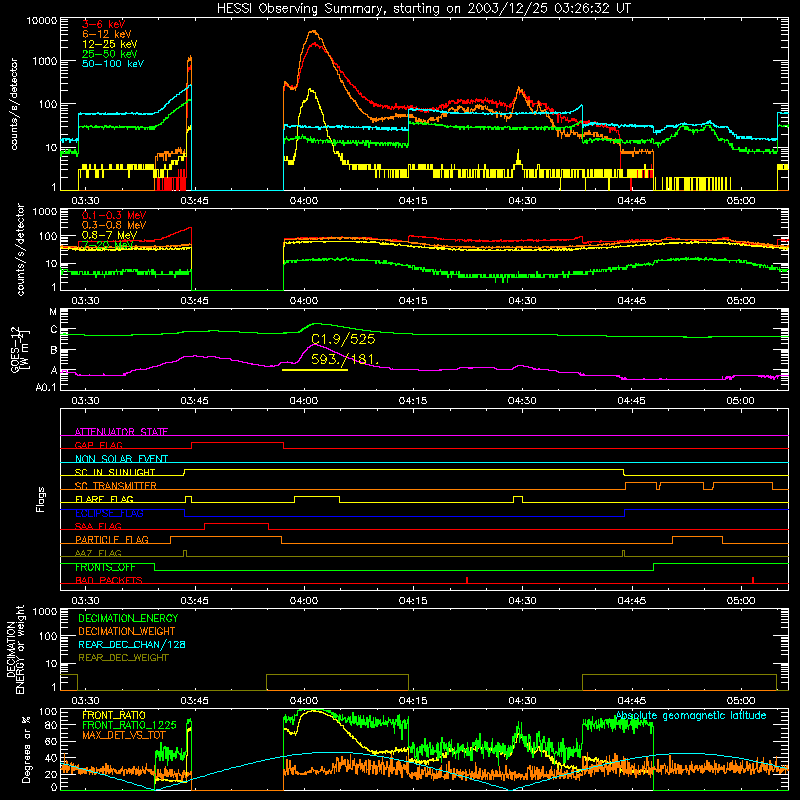Select the '25-50 keV' legend label
This screenshot has height=800, width=800.
pyautogui.click(x=110, y=54)
